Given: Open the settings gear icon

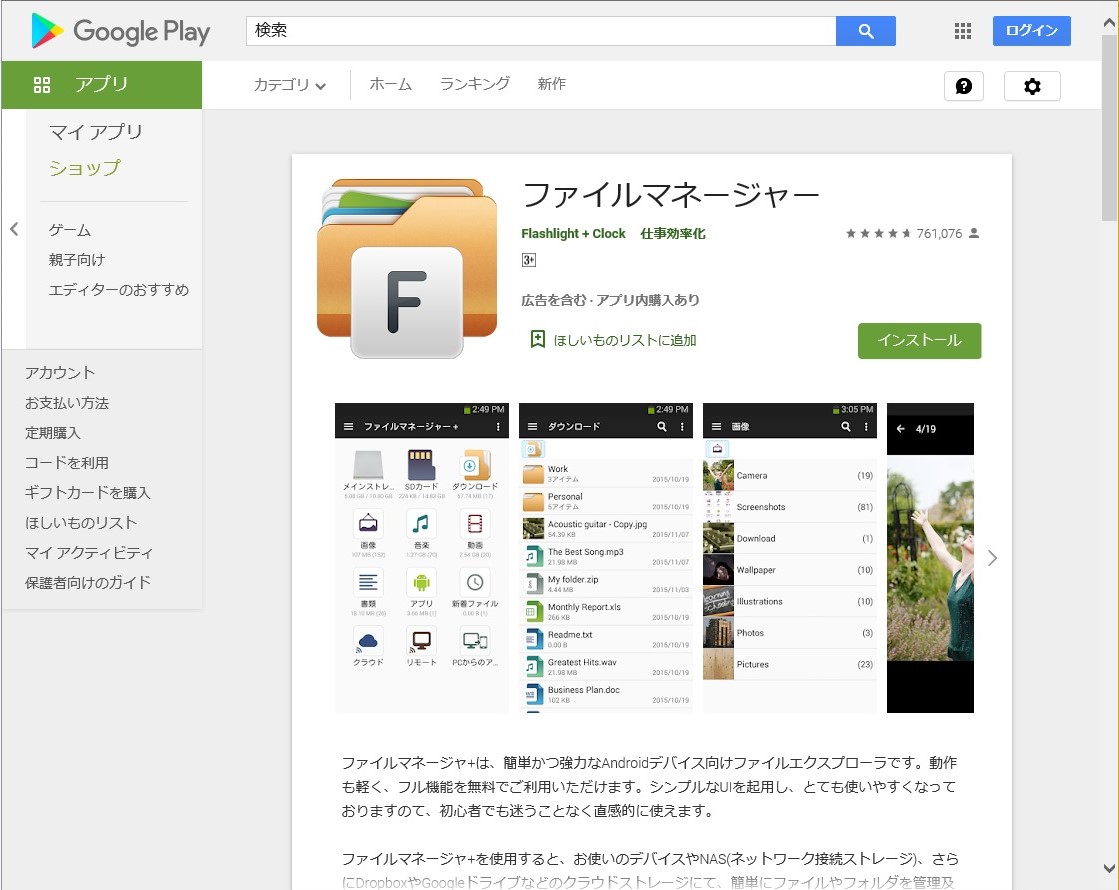Looking at the screenshot, I should click(1032, 86).
